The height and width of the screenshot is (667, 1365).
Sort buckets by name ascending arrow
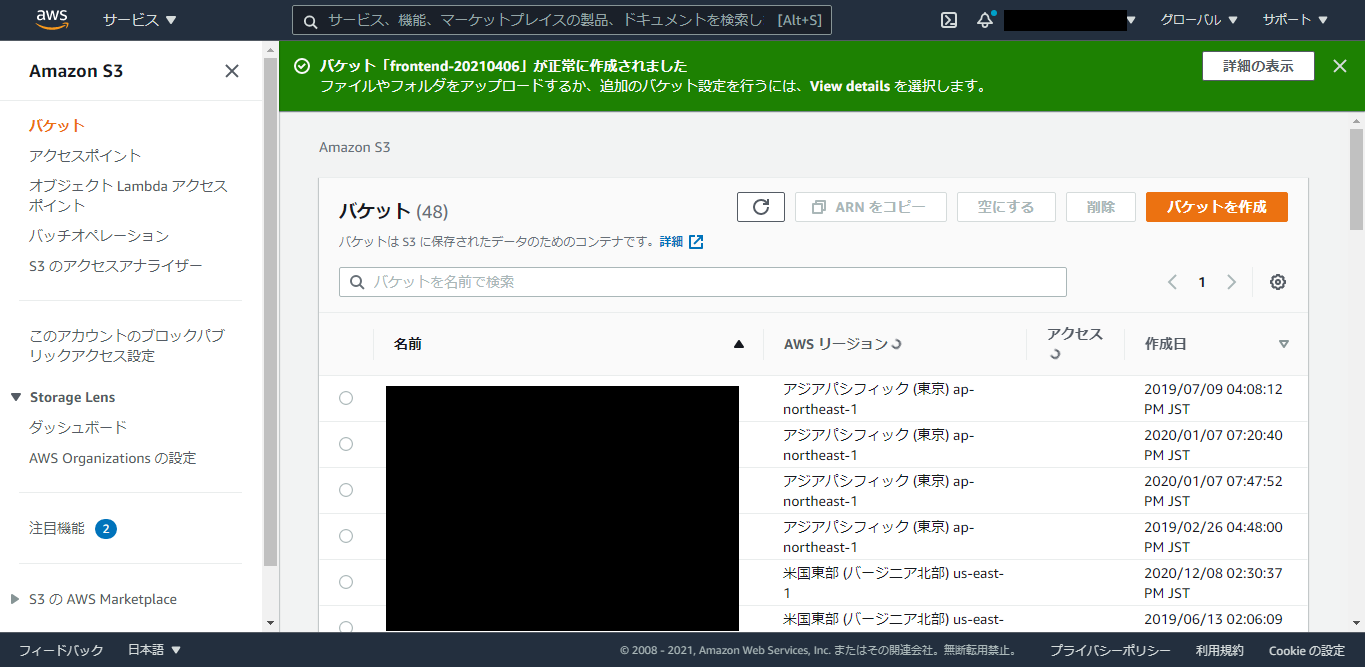[739, 344]
